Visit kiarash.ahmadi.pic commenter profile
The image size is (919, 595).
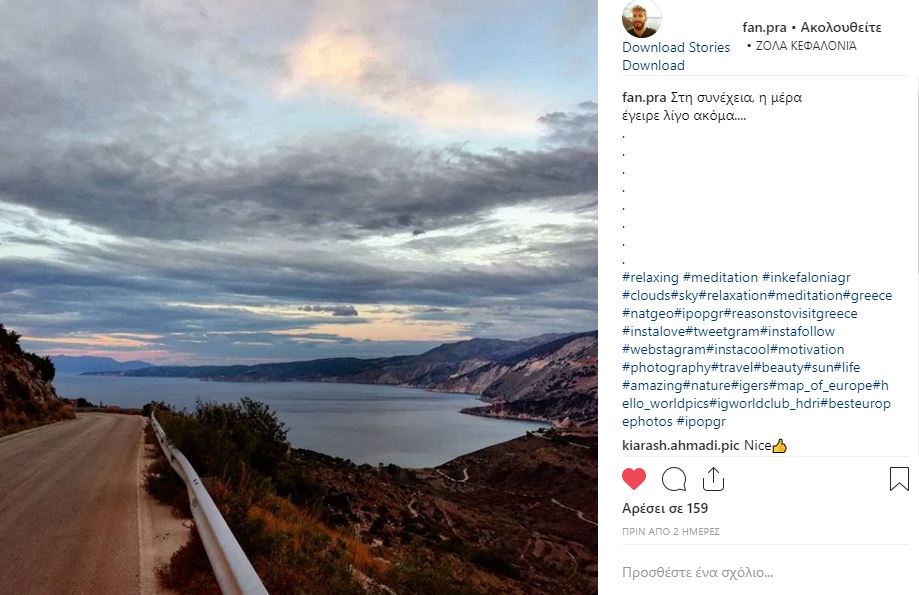[681, 445]
